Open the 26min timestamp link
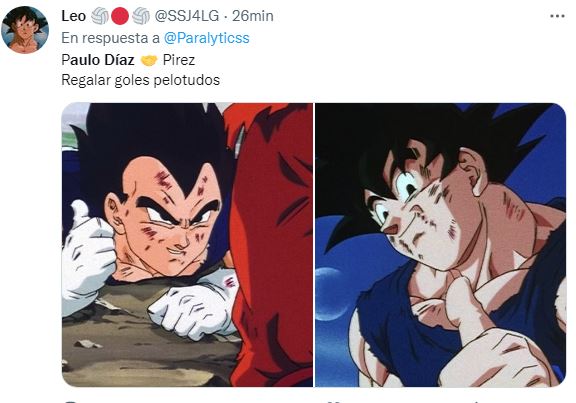The image size is (576, 403). (x=253, y=16)
